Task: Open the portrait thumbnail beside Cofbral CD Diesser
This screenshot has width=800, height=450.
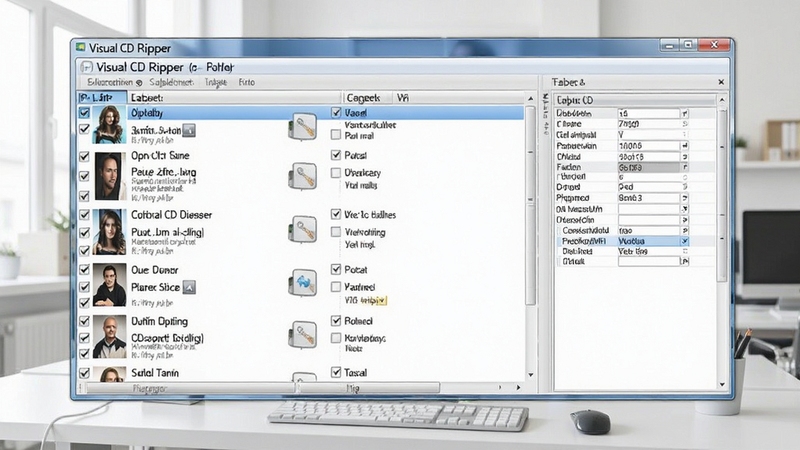Action: pos(109,232)
